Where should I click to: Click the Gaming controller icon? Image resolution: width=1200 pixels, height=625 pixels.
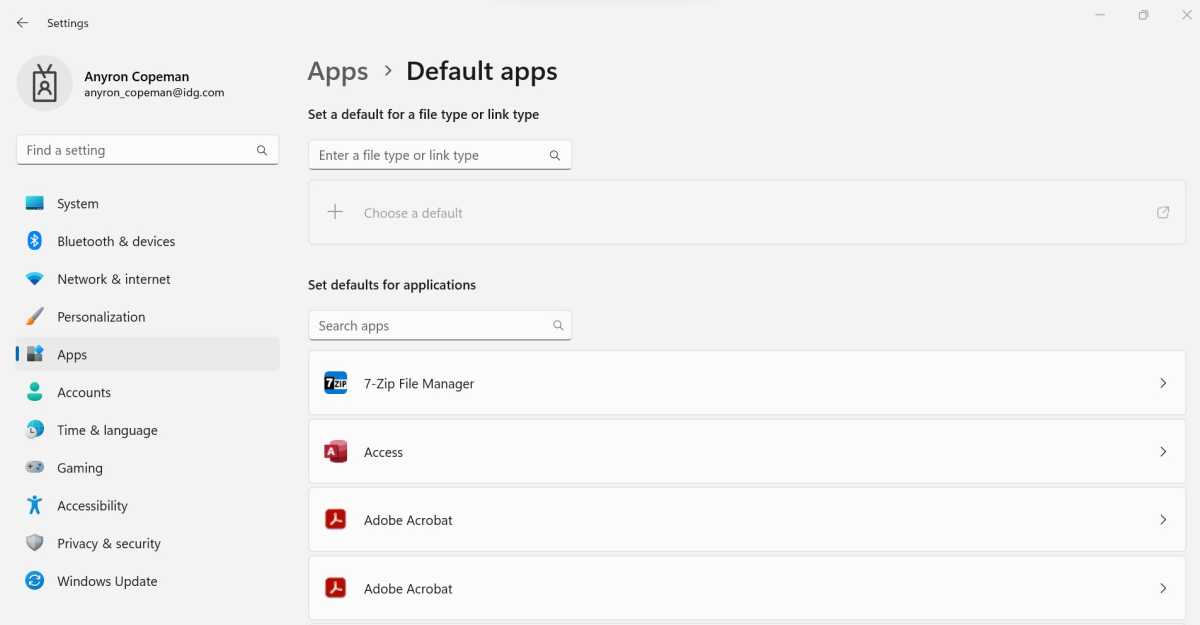pos(35,467)
